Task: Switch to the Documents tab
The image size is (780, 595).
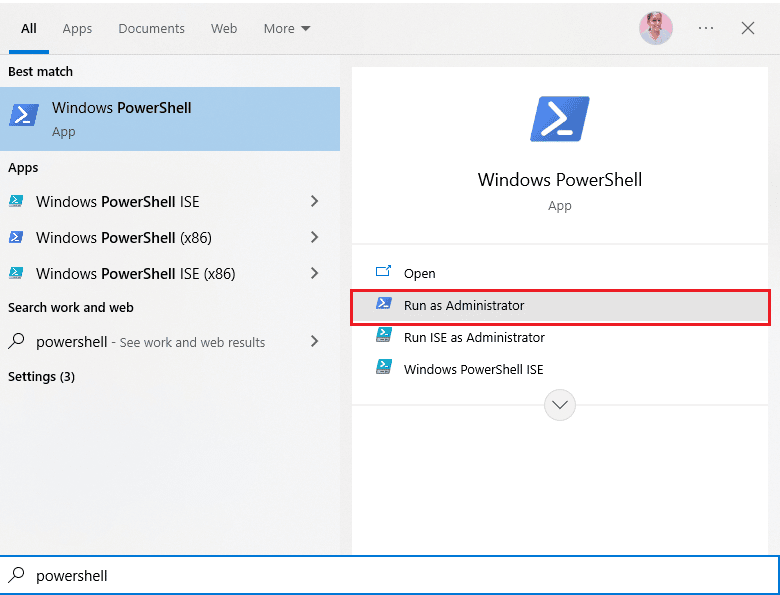Action: click(x=151, y=29)
